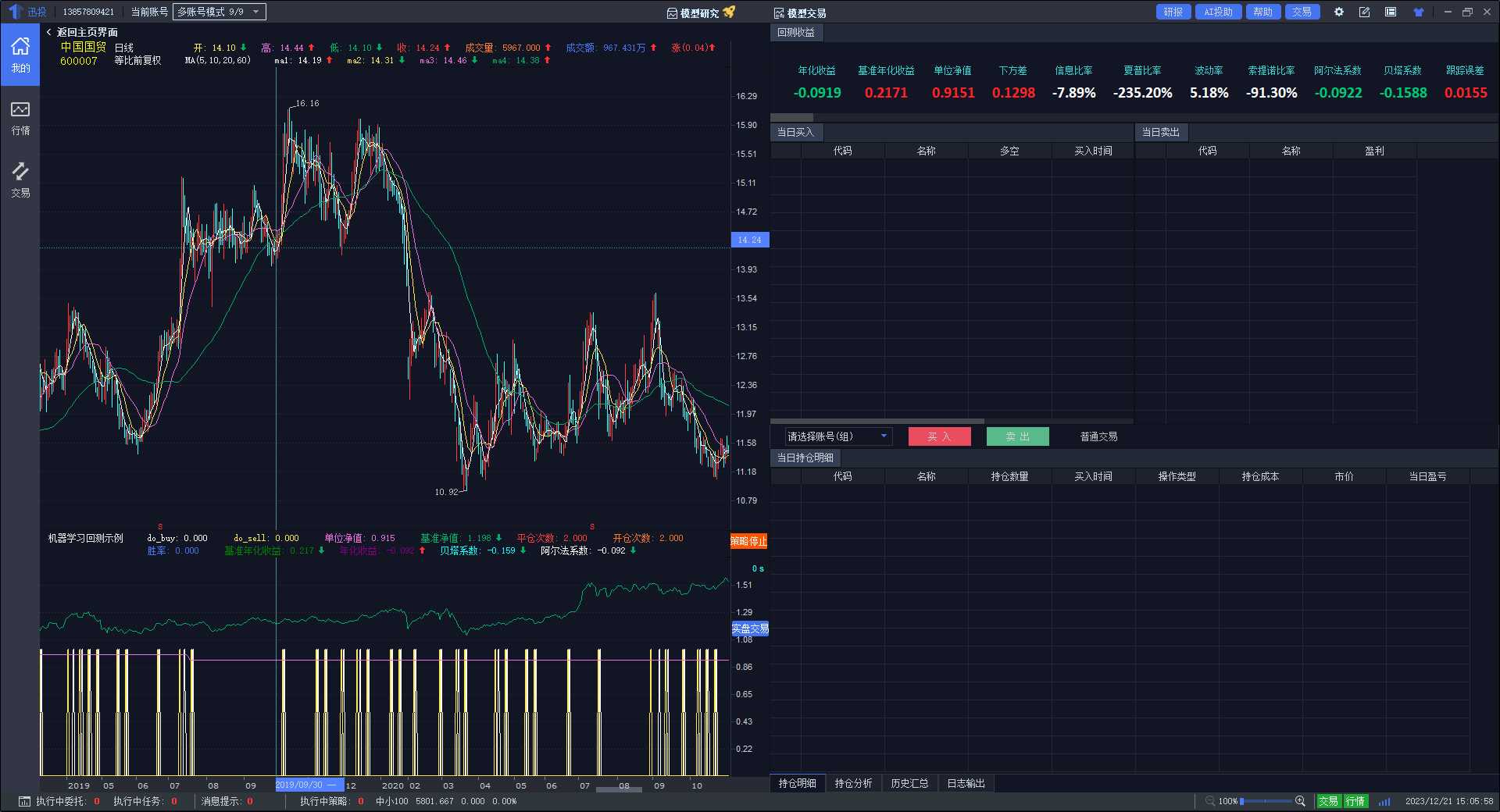The image size is (1500, 812).
Task: Toggle the 实盘交易 live trading button
Action: [749, 629]
